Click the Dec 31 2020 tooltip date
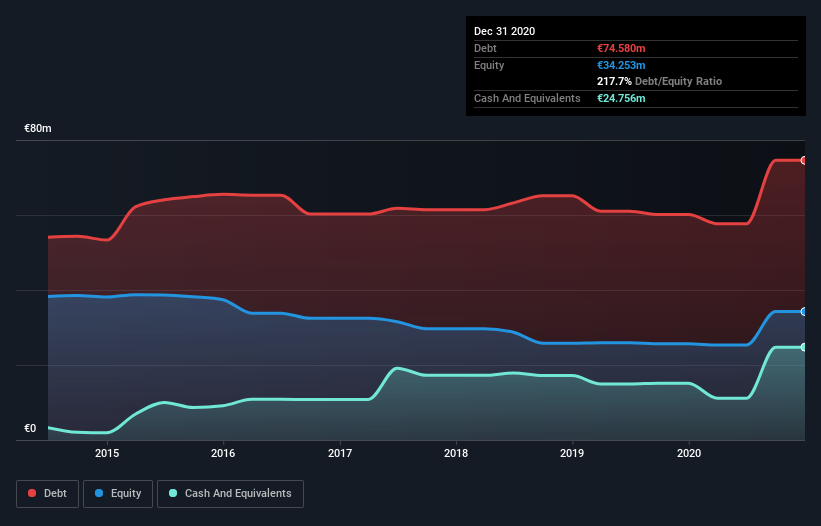This screenshot has height=526, width=821. tap(504, 31)
